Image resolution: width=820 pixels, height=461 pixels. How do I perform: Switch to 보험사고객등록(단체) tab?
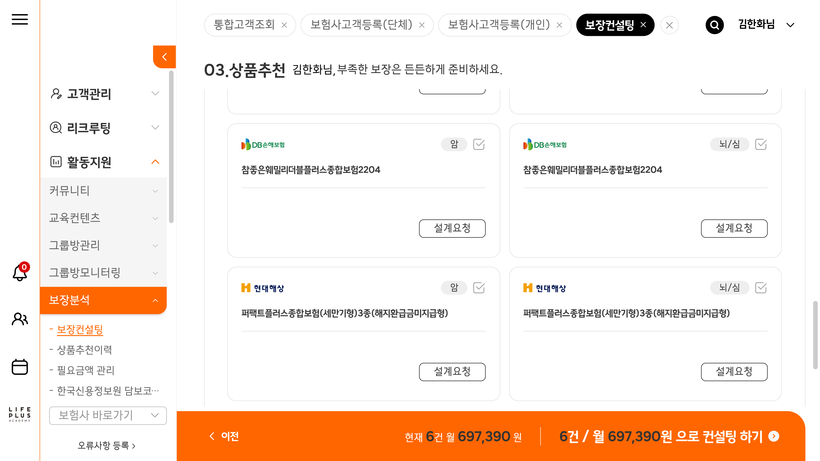pos(361,25)
